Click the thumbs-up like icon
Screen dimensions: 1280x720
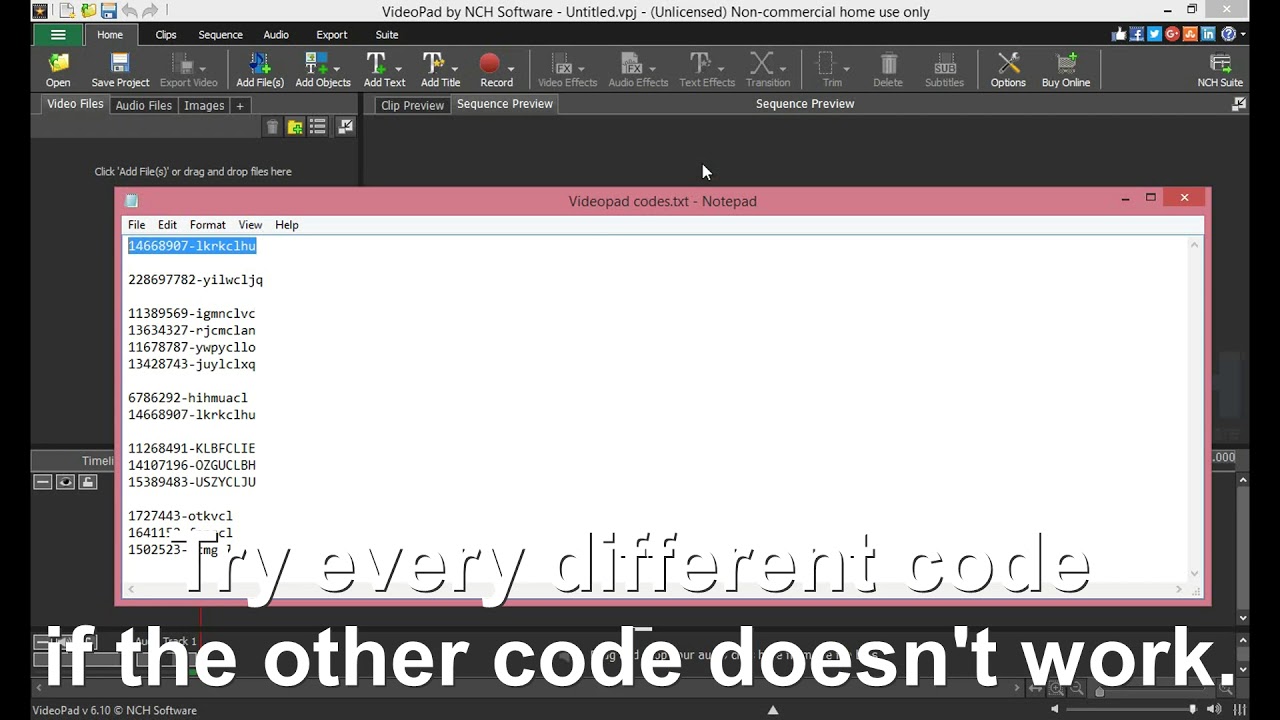point(1119,34)
